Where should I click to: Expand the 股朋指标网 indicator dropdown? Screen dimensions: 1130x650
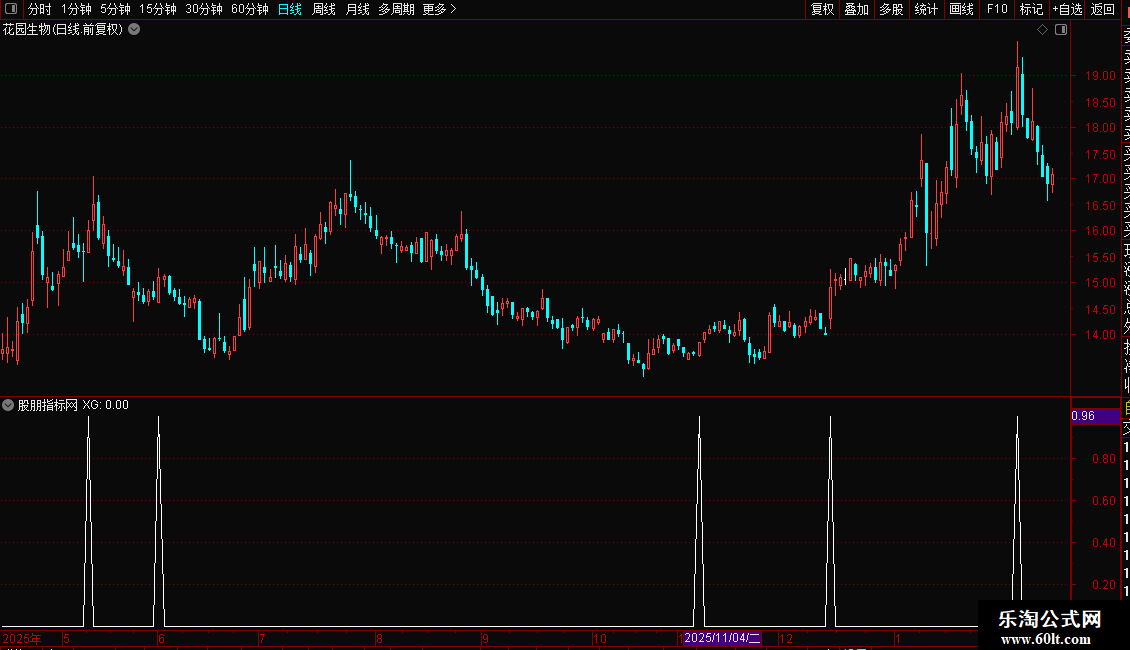coord(8,405)
